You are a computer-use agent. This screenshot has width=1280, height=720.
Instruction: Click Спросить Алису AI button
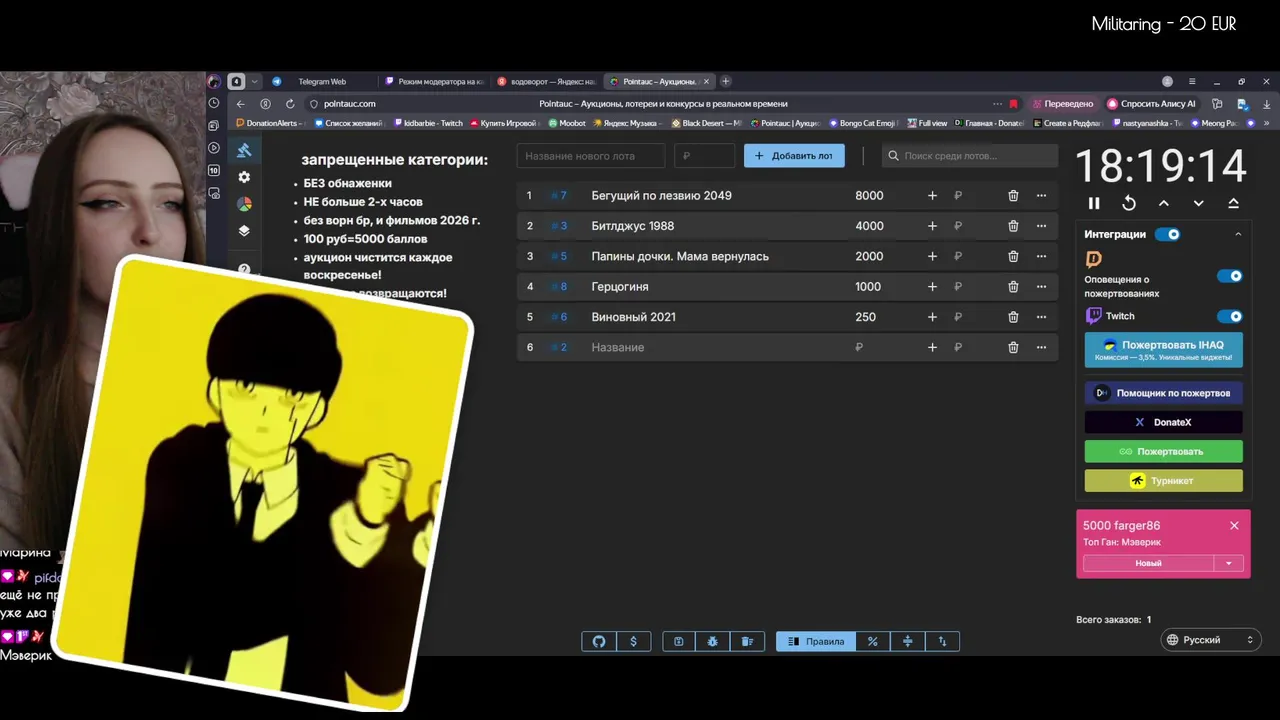1151,103
